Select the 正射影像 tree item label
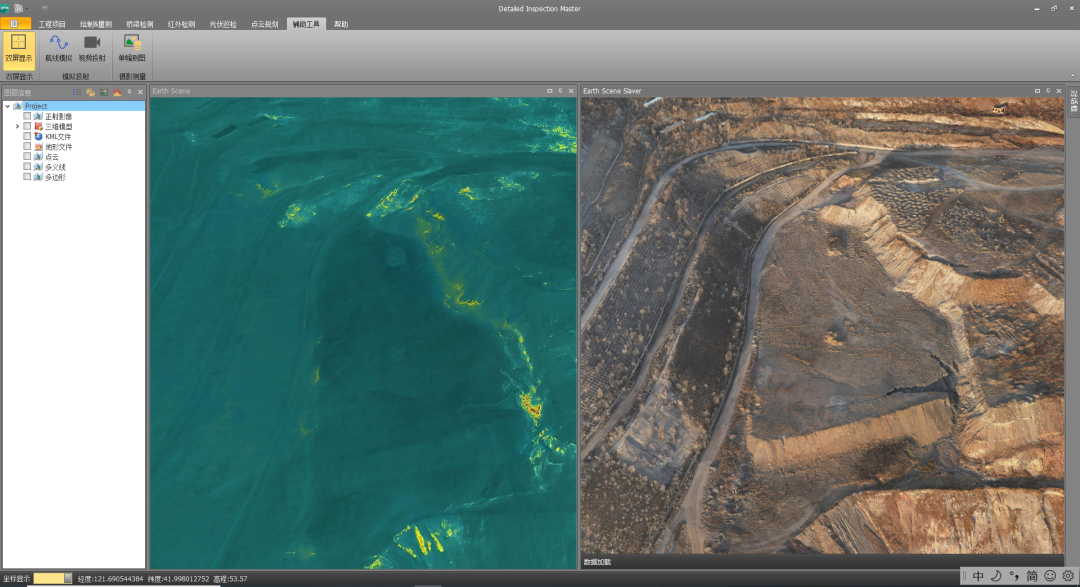 pyautogui.click(x=59, y=116)
